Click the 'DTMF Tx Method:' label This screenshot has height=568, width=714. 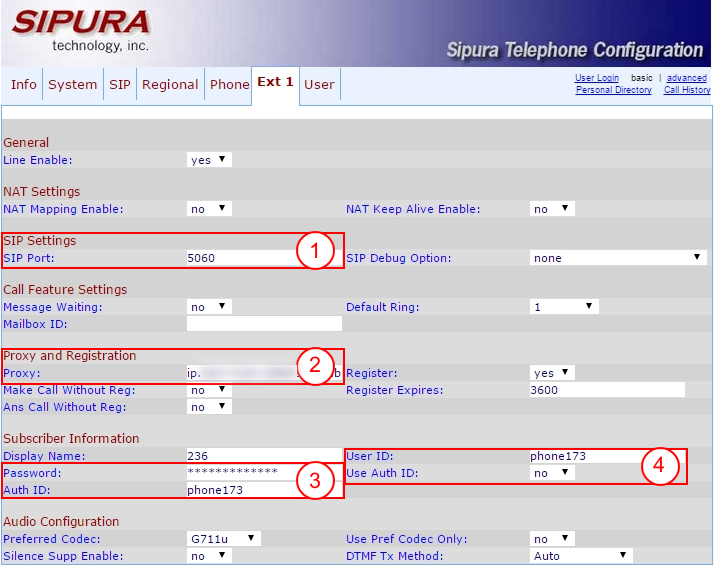click(x=394, y=556)
